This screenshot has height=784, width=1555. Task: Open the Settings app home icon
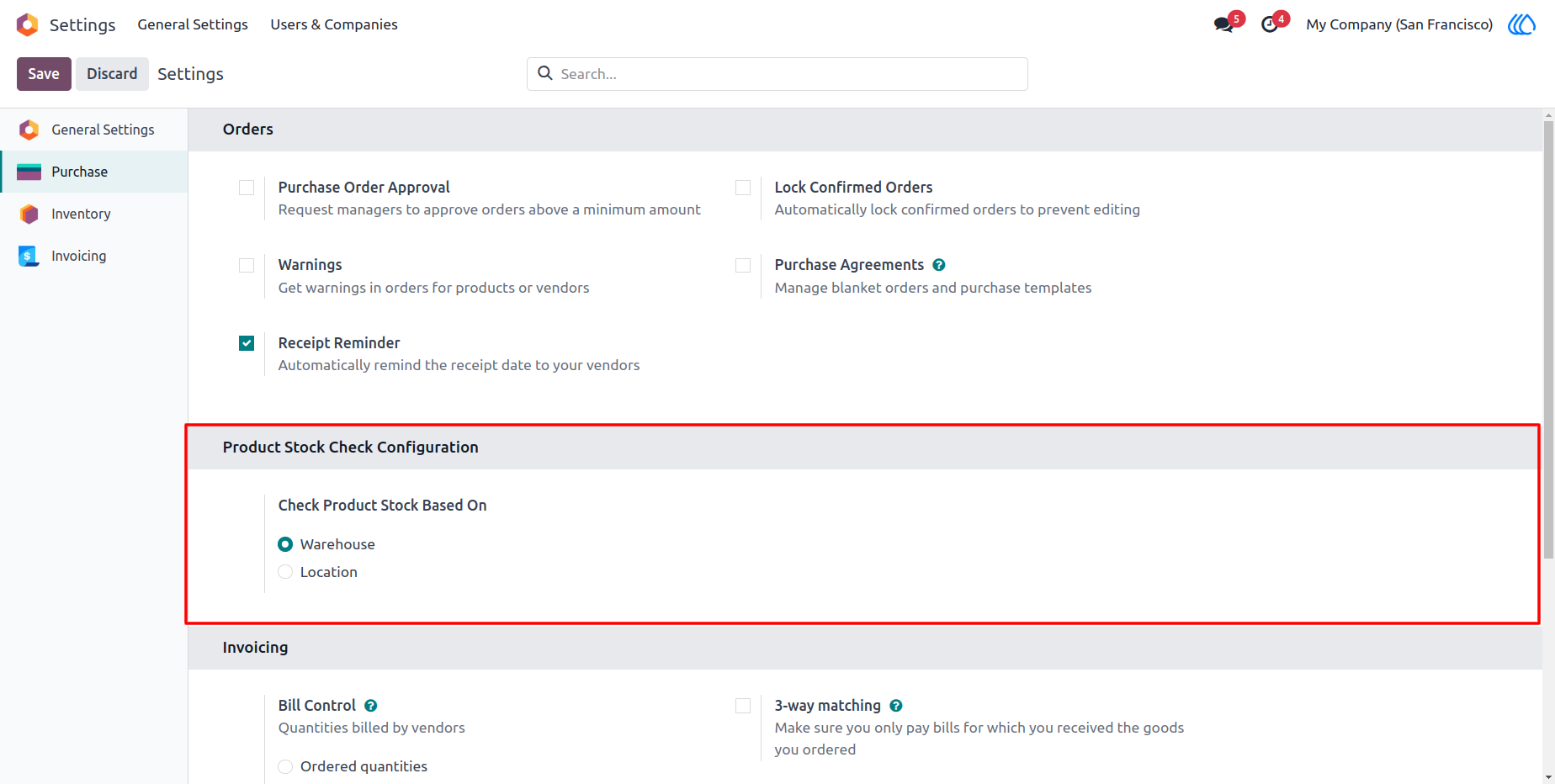pyautogui.click(x=28, y=24)
